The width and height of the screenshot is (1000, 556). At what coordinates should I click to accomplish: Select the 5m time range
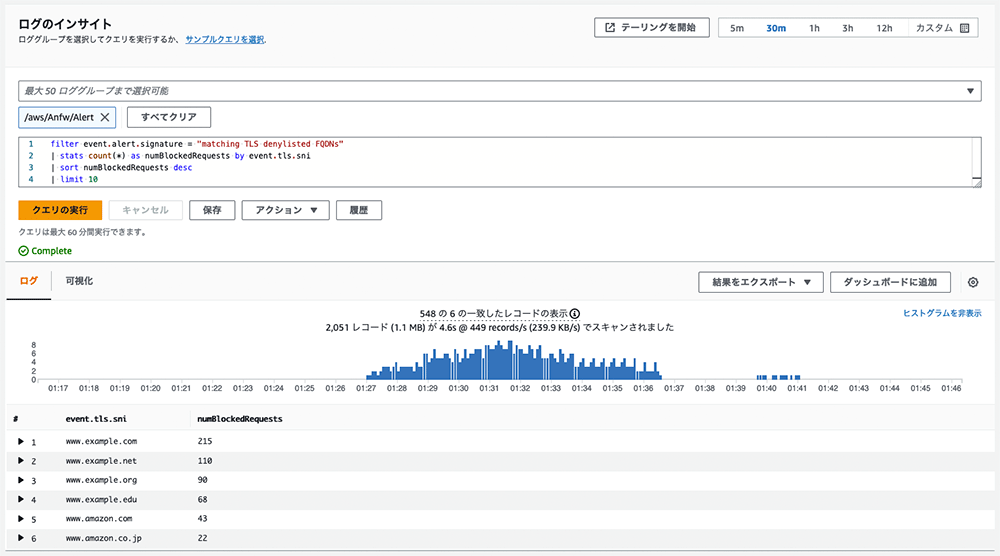(737, 28)
